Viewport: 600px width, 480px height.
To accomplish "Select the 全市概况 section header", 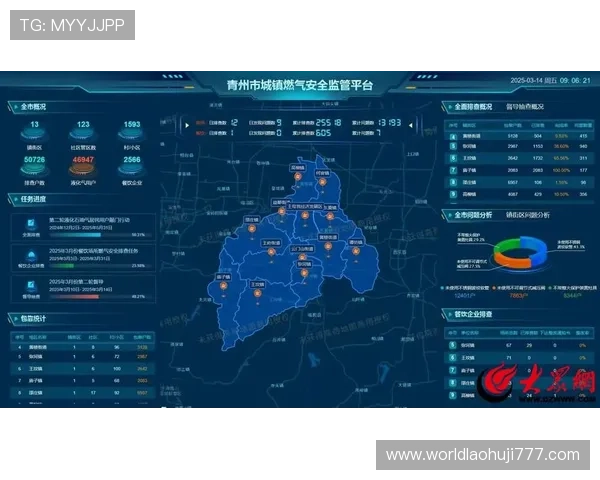I will point(33,107).
